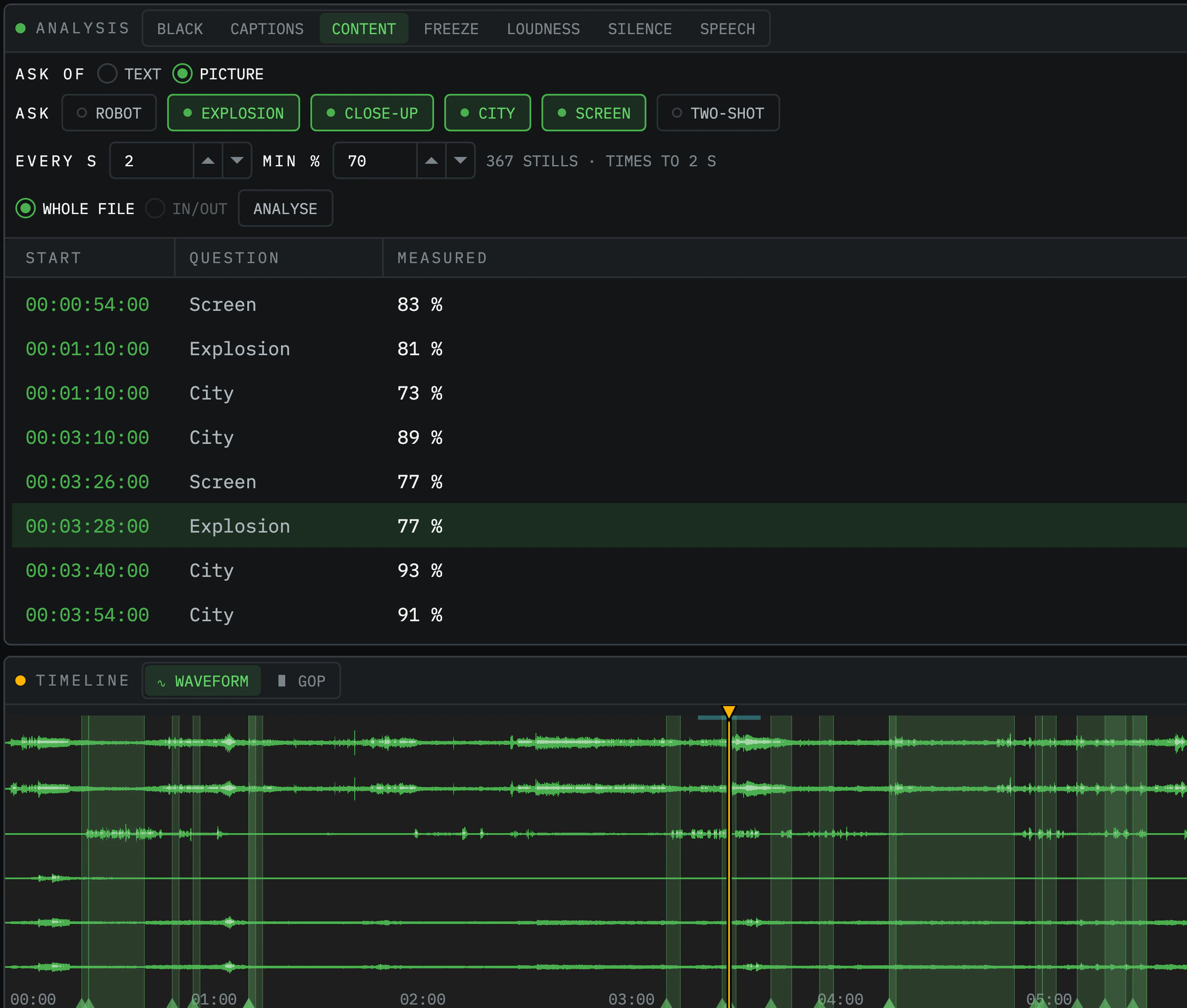This screenshot has height=1008, width=1187.
Task: Click the EVERY S input field
Action: (x=152, y=161)
